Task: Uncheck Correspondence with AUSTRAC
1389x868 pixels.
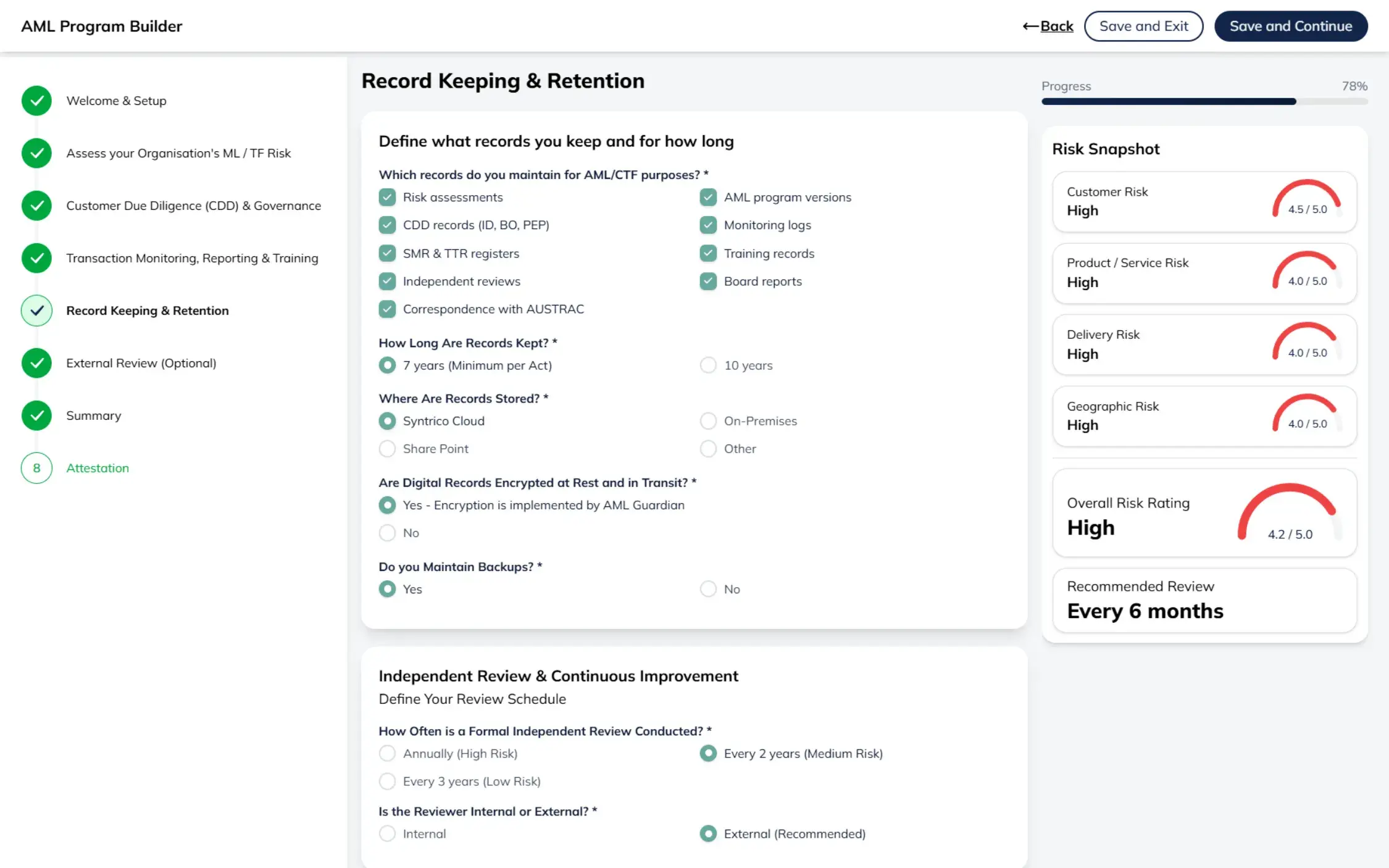Action: 387,309
